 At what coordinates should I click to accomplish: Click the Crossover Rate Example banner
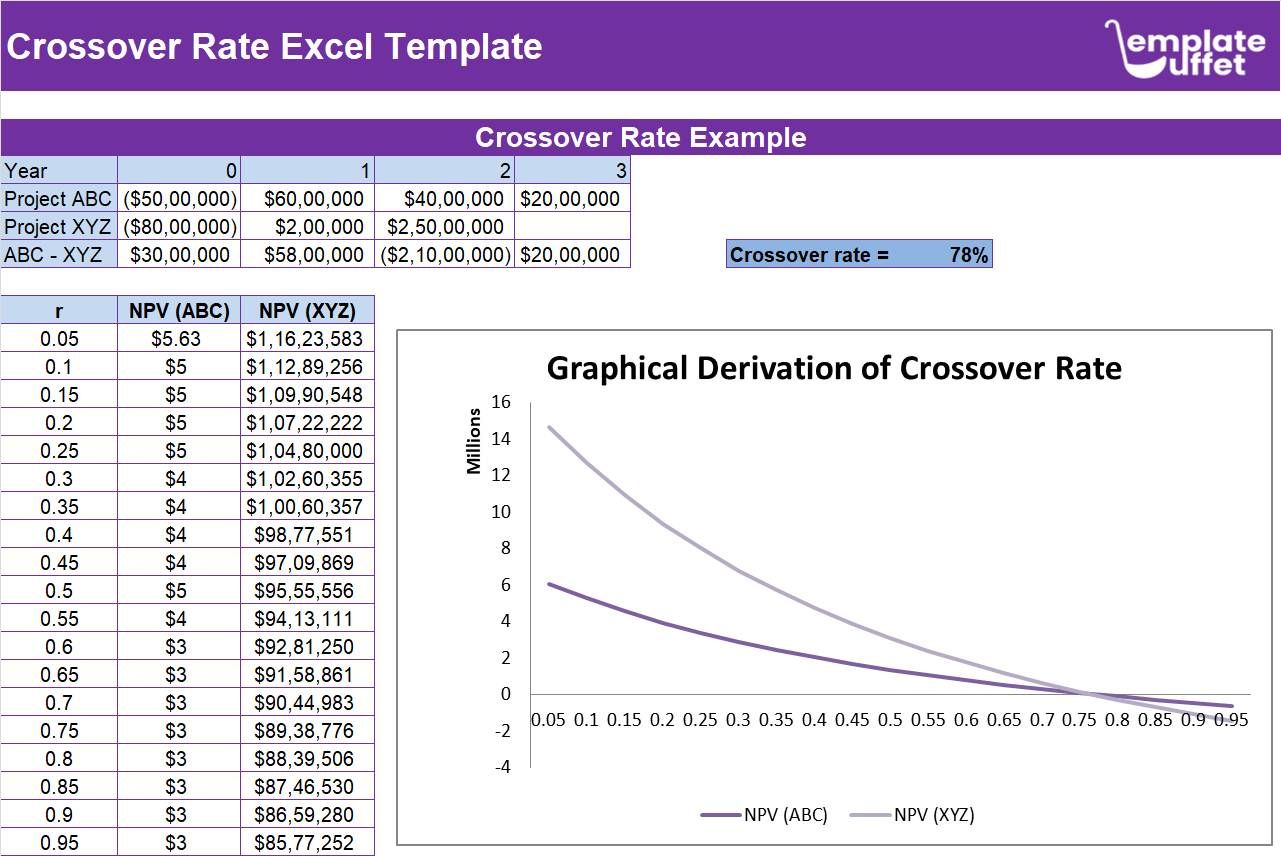tap(641, 138)
